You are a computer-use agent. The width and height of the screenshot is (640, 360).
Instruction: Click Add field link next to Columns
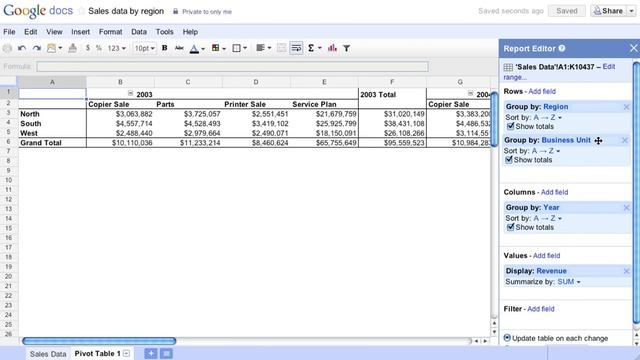tap(554, 192)
